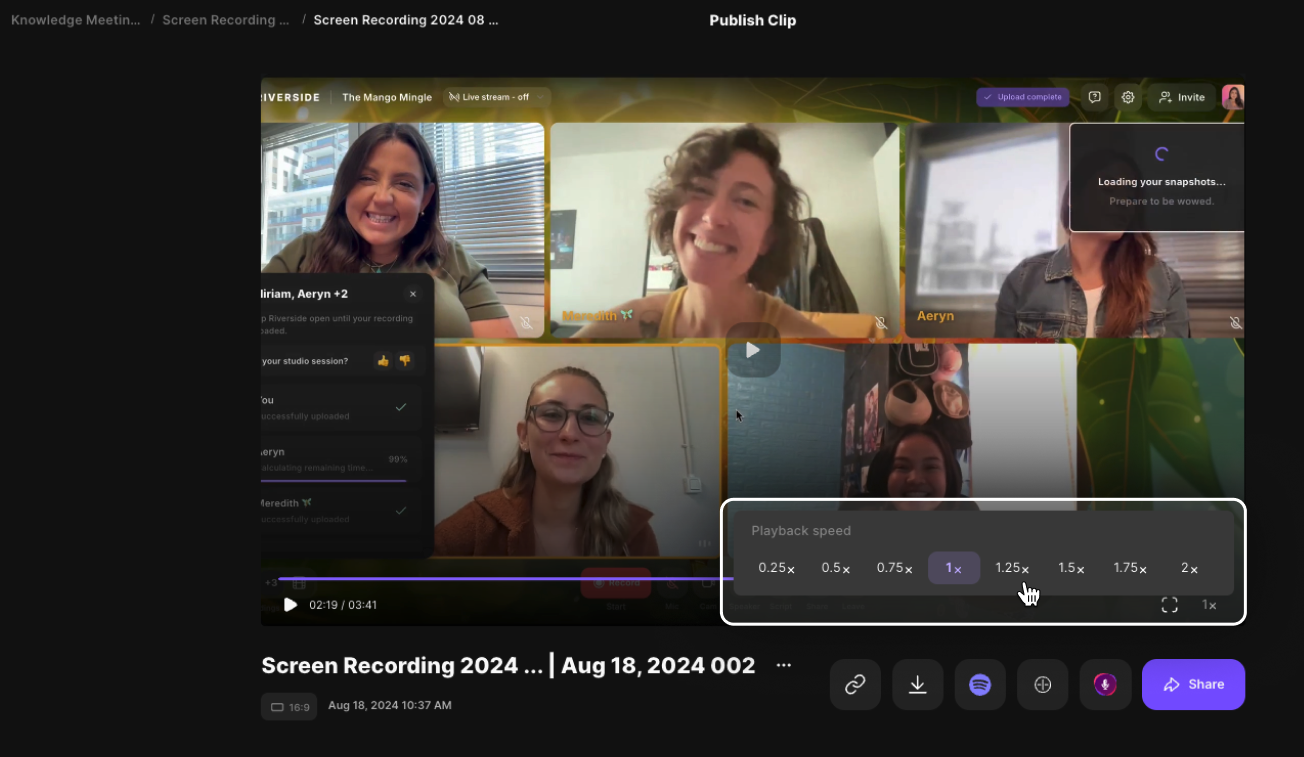Click the 16:9 aspect ratio badge

289,707
